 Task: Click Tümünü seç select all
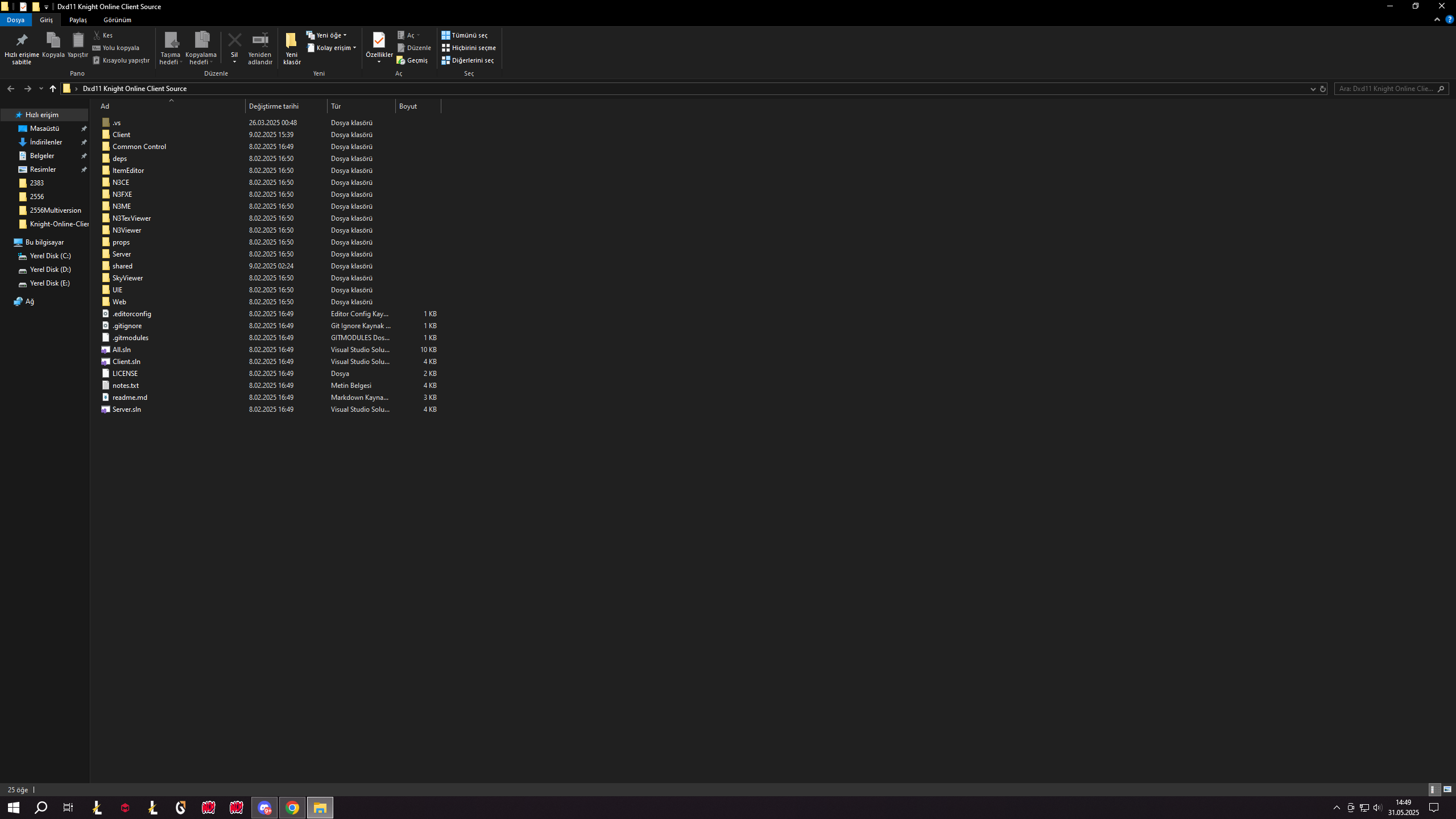click(465, 35)
